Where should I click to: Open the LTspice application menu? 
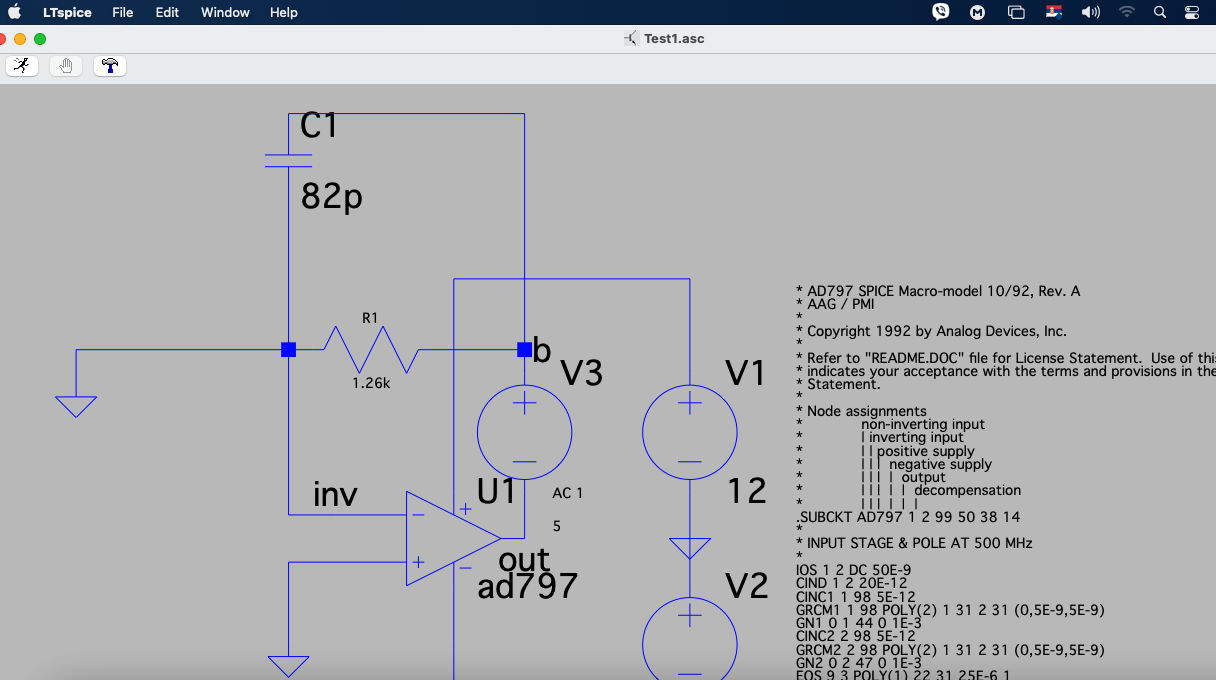pos(65,12)
